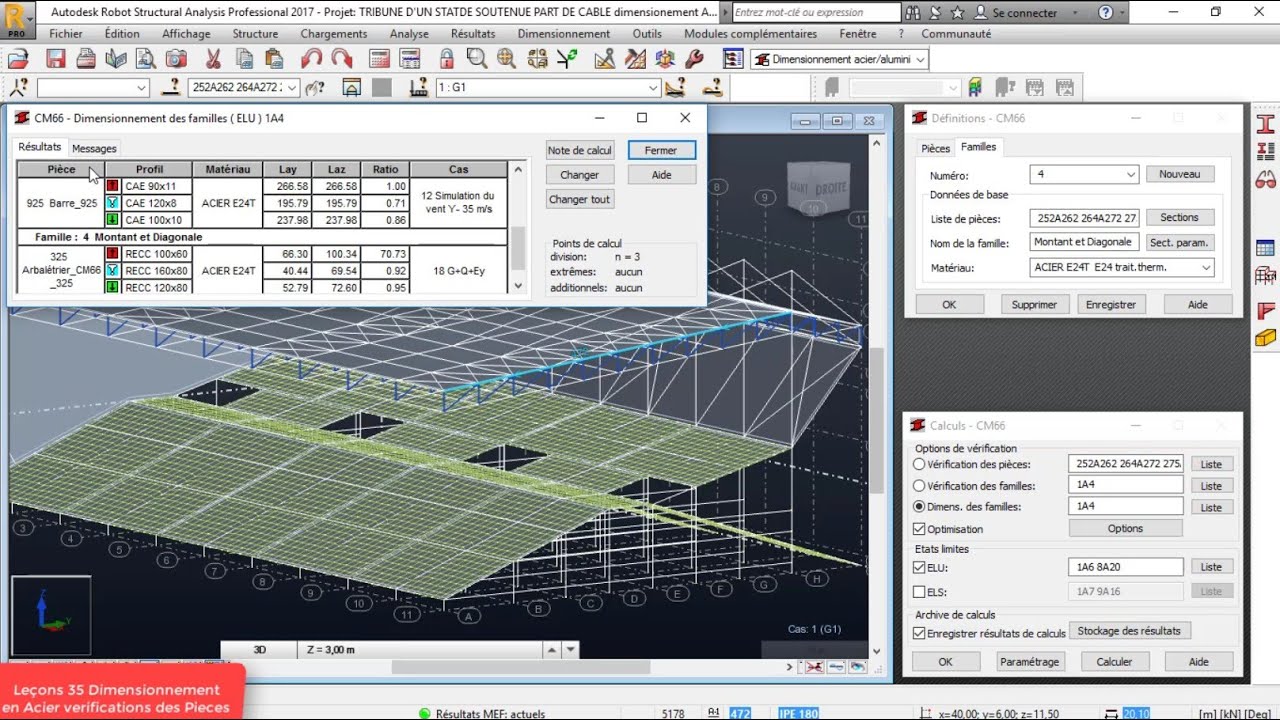Screen dimensions: 1280x720
Task: Click the binoculars search icon
Action: pos(915,13)
